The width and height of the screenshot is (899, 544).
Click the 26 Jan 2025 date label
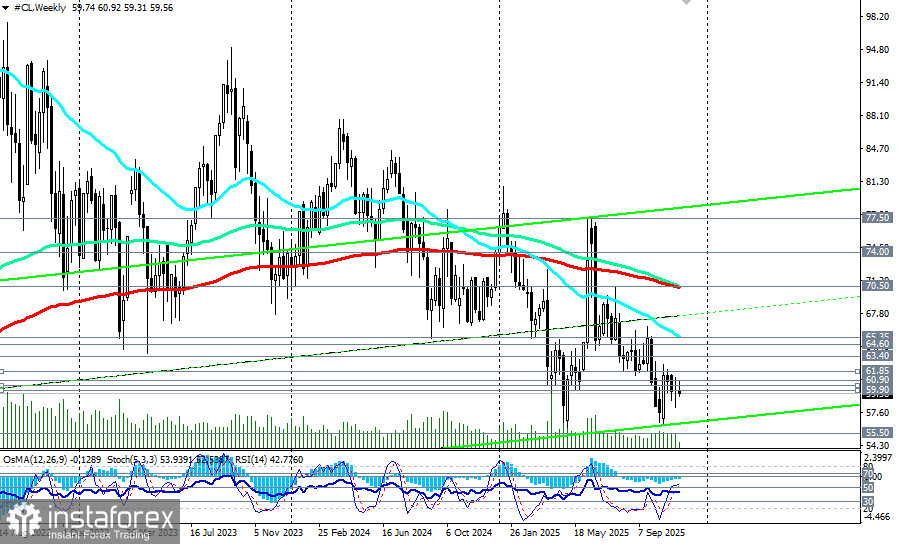tap(534, 533)
